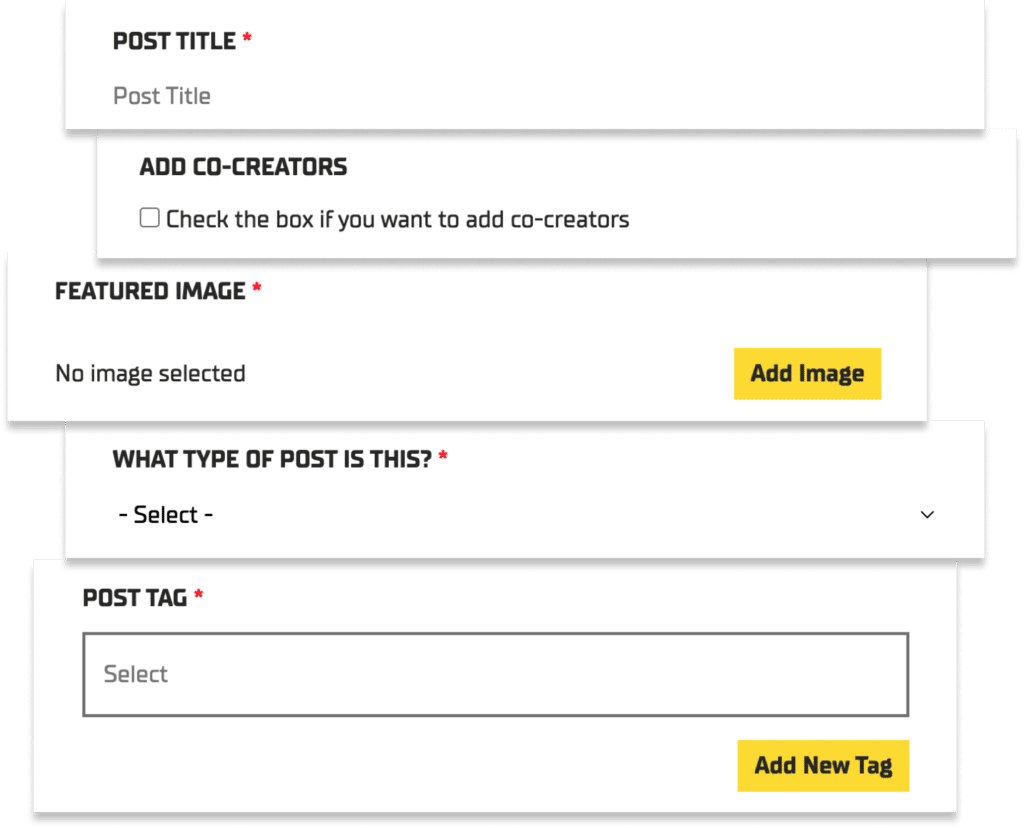This screenshot has height=828, width=1024.
Task: Click the POST TAG label
Action: [x=135, y=598]
